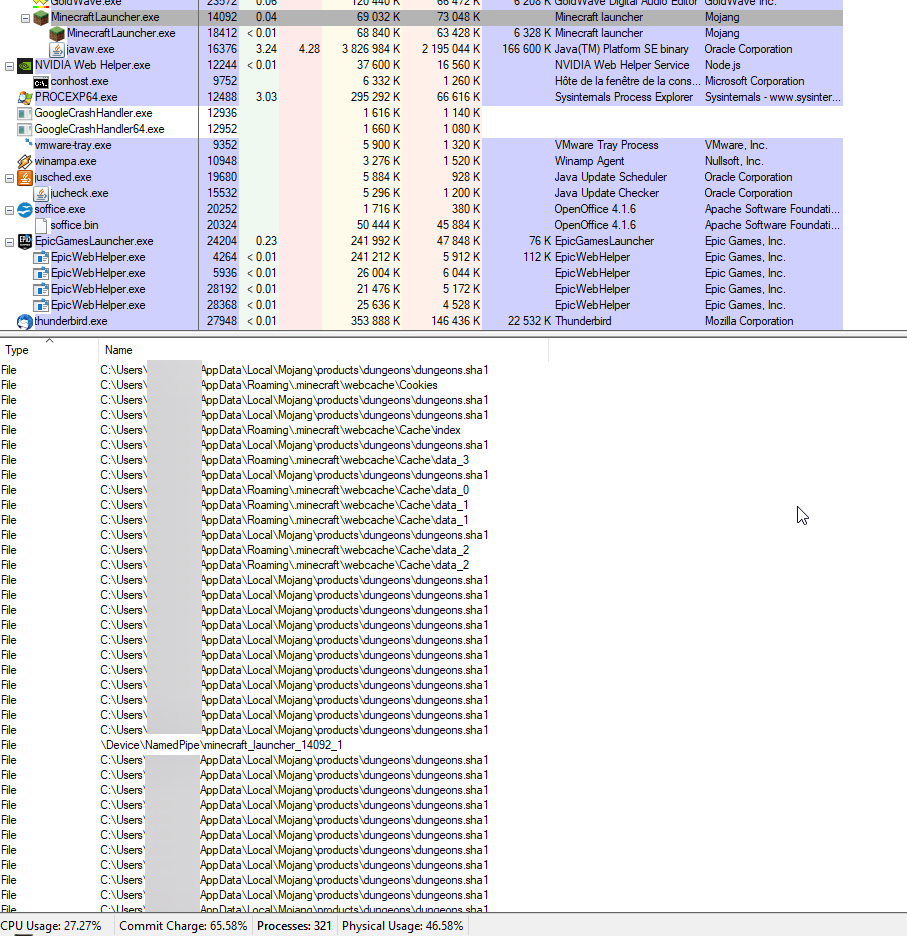The height and width of the screenshot is (936, 907).
Task: Click the Commit Charge status bar entry
Action: pyautogui.click(x=183, y=926)
